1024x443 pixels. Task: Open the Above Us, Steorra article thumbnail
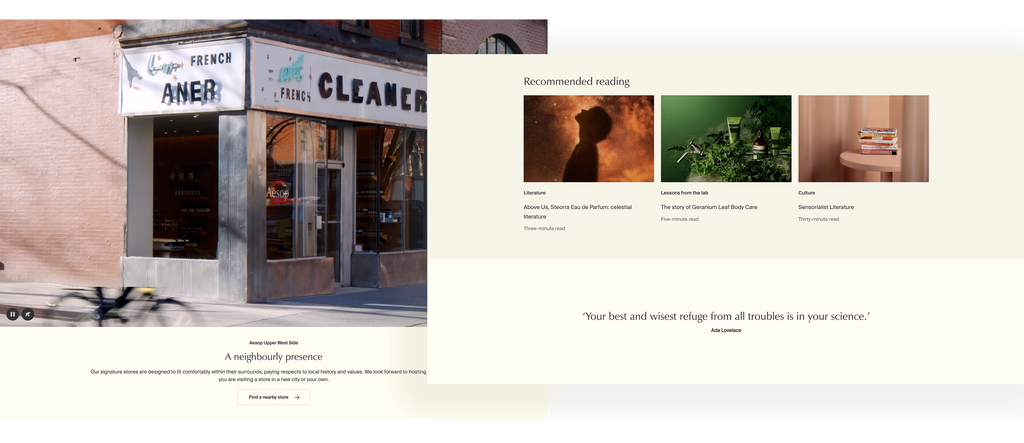pyautogui.click(x=588, y=139)
